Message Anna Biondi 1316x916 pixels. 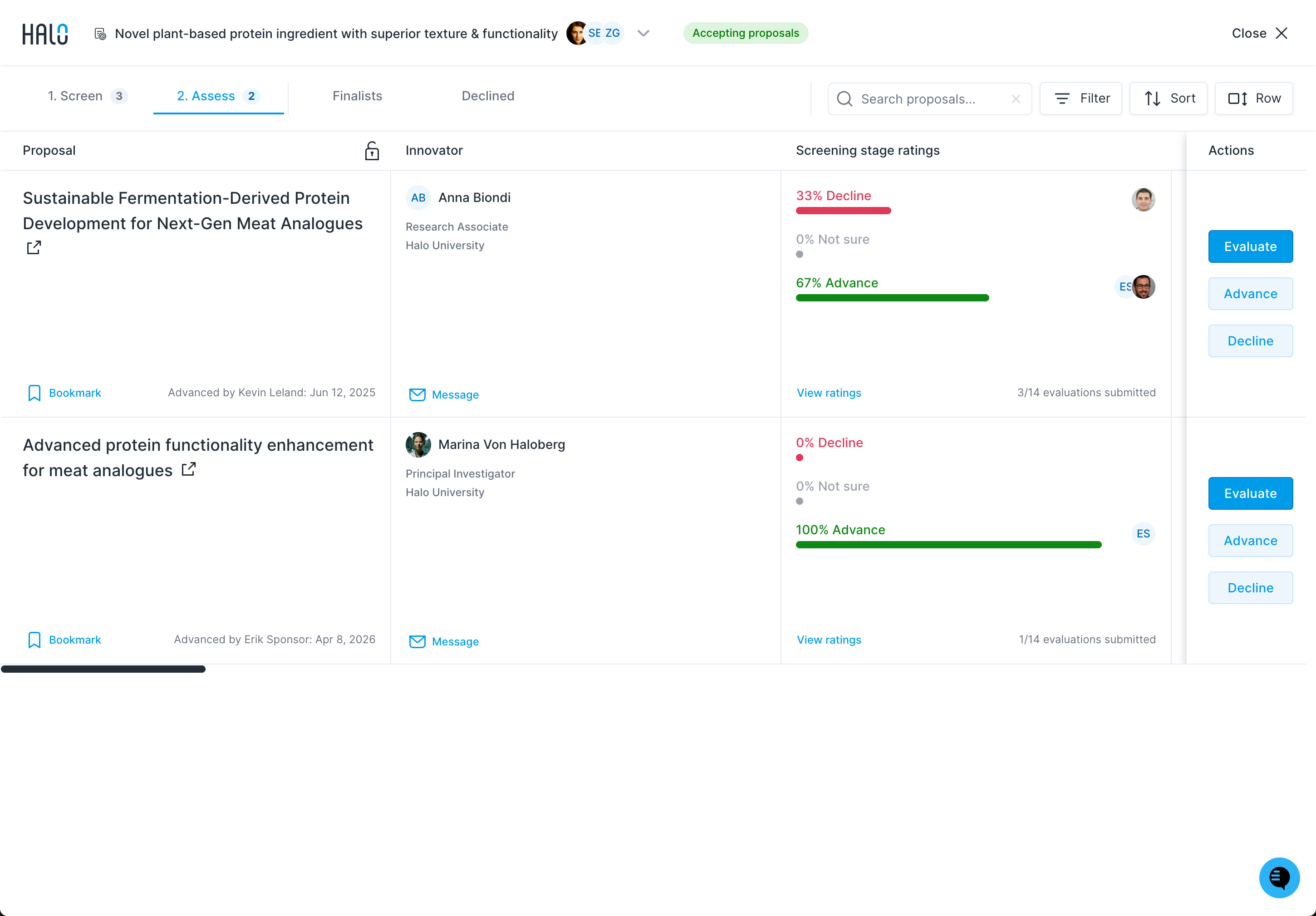[444, 394]
